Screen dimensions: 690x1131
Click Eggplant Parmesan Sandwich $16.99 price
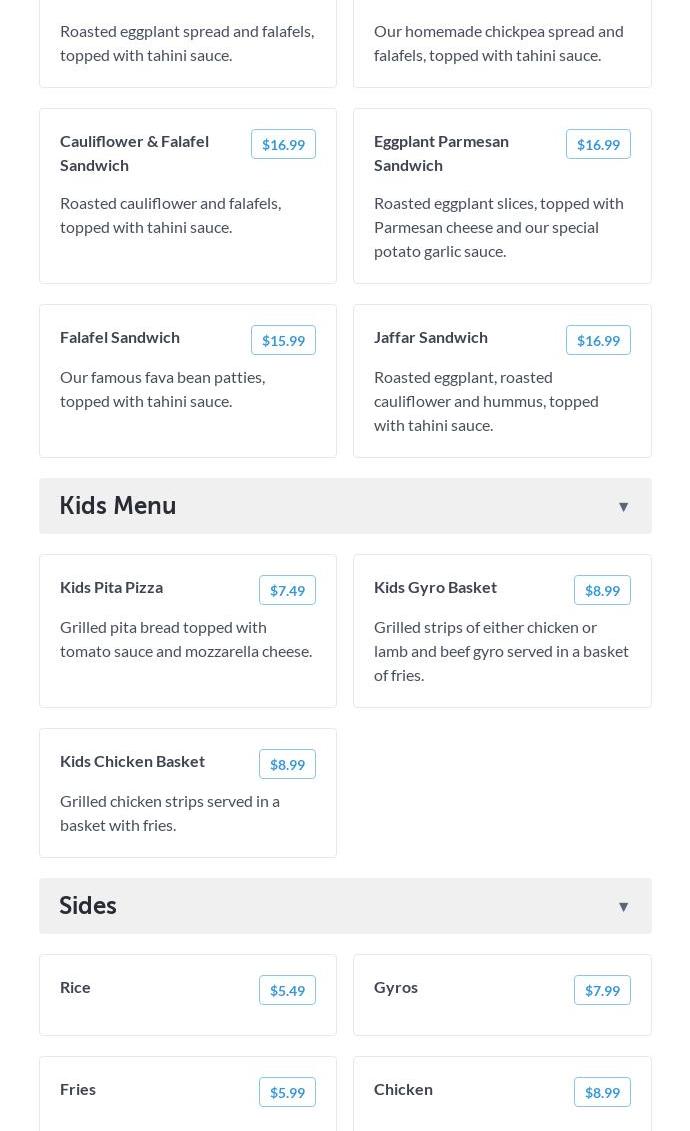coord(598,145)
